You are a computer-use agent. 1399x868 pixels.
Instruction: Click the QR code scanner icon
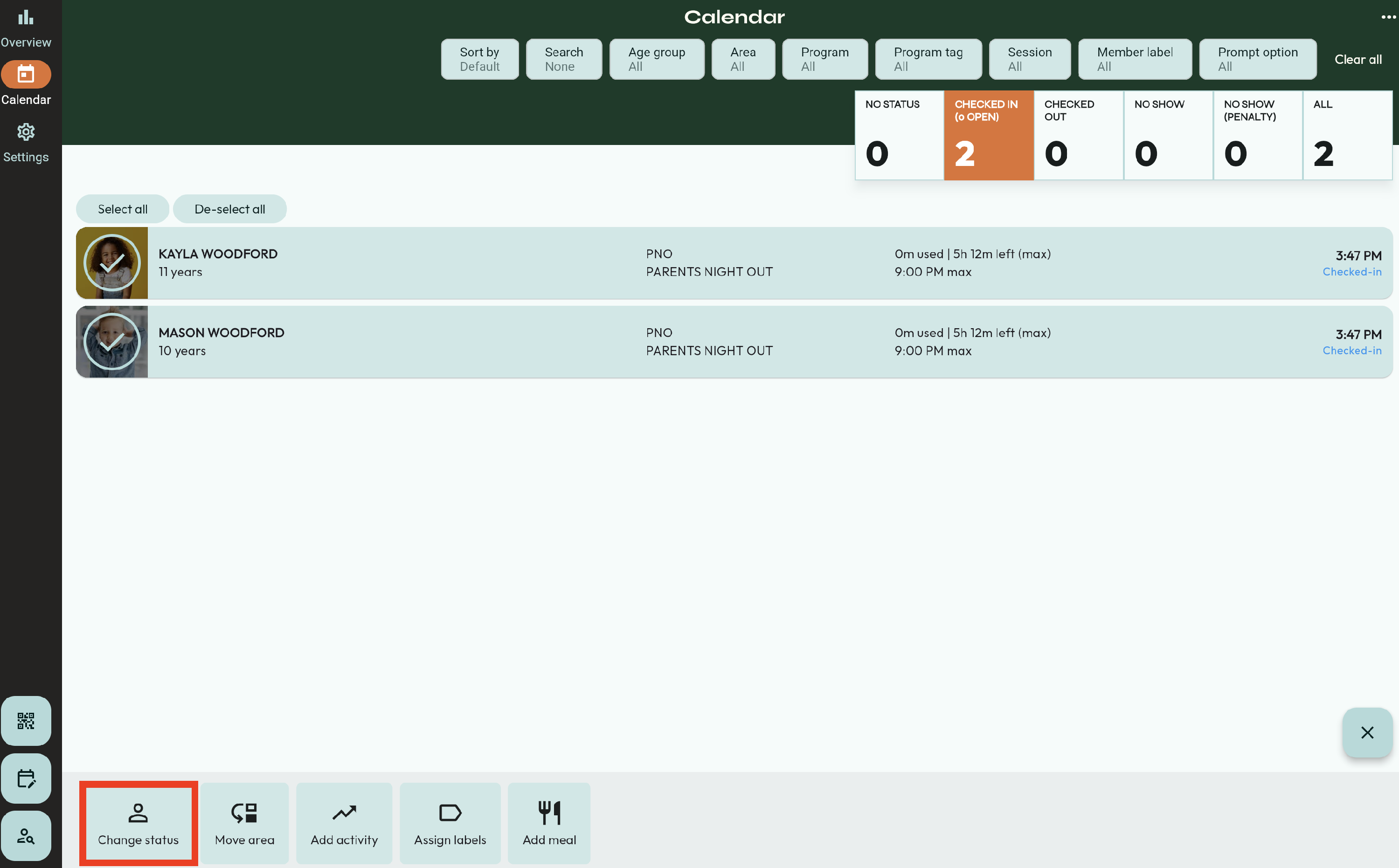(25, 721)
